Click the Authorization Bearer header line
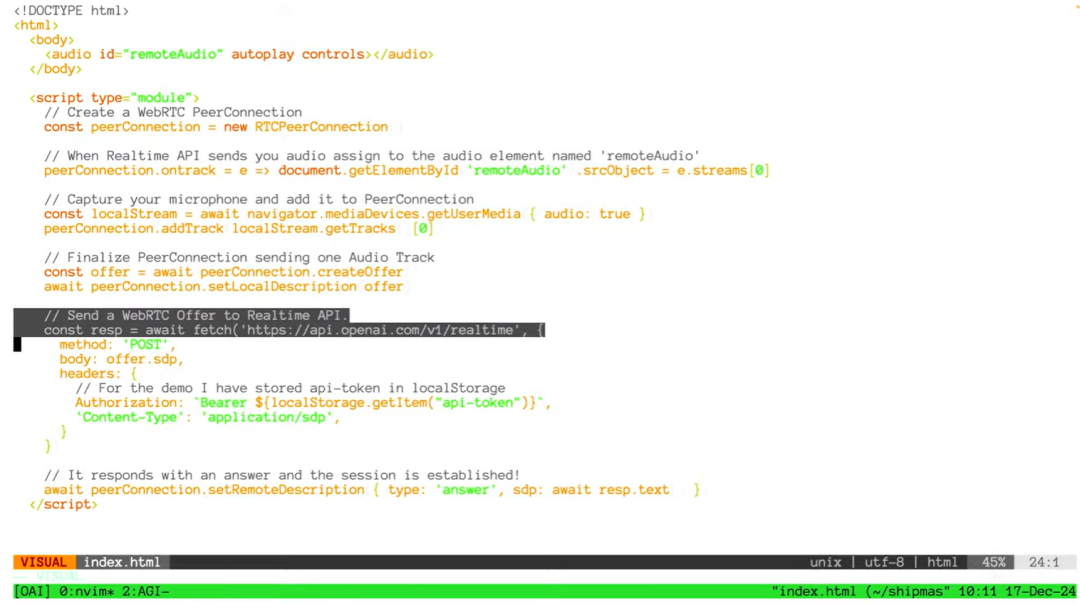This screenshot has height=603, width=1080. tap(313, 402)
